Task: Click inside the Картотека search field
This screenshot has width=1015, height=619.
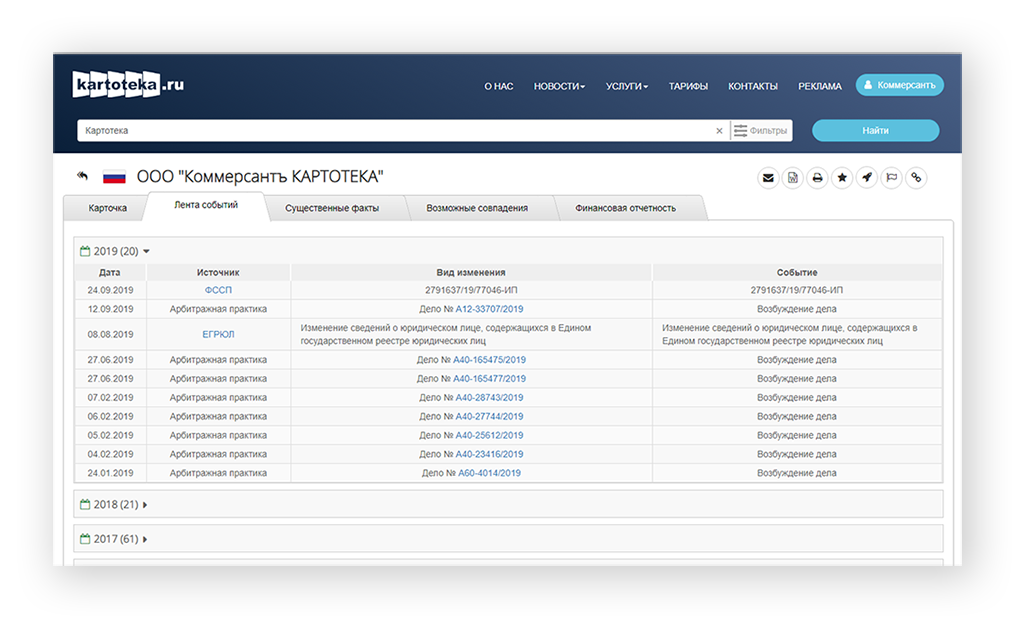Action: coord(395,131)
